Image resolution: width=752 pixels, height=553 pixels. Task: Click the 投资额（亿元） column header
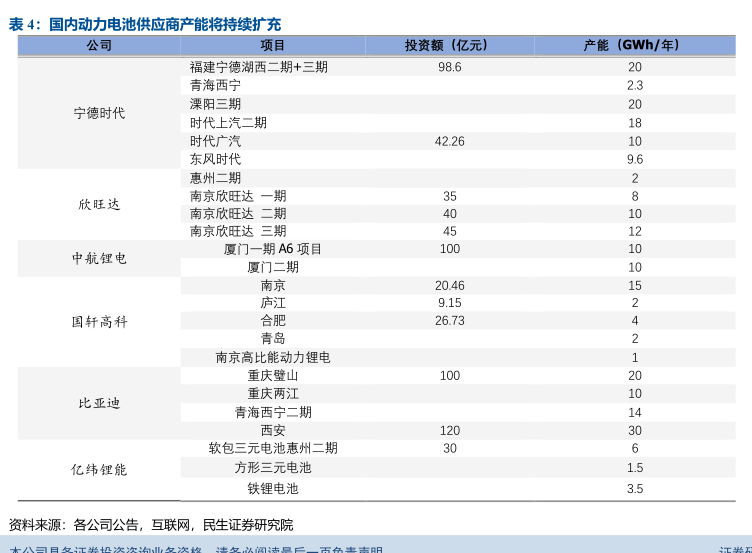[449, 46]
